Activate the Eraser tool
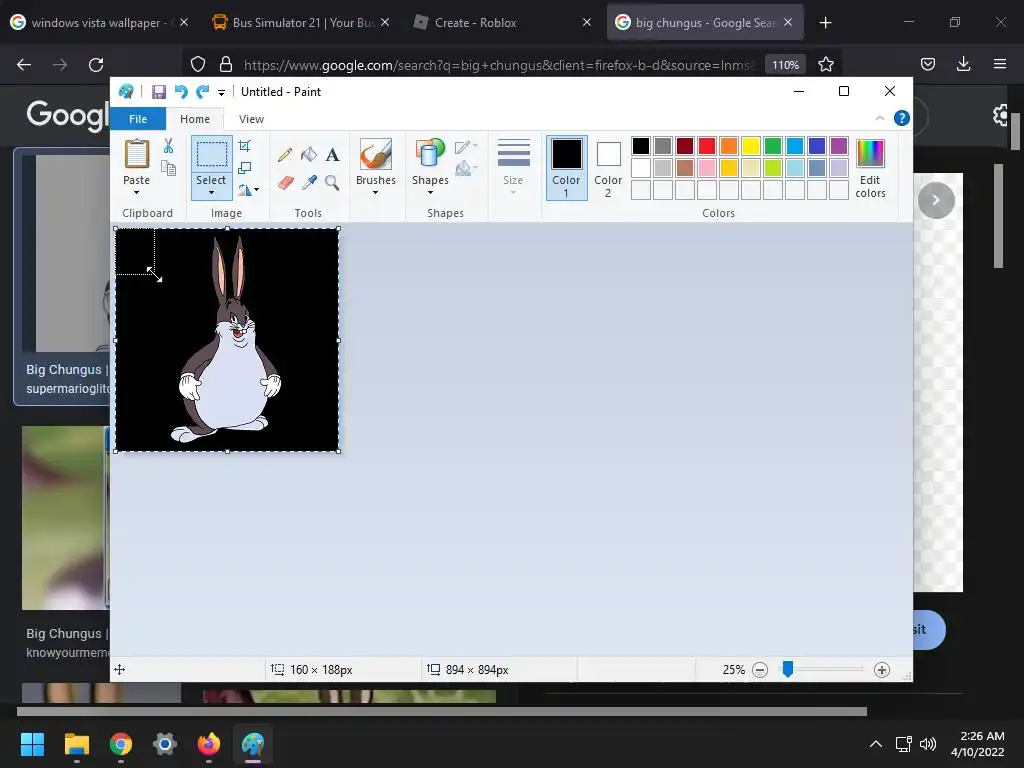The height and width of the screenshot is (768, 1024). coord(285,183)
